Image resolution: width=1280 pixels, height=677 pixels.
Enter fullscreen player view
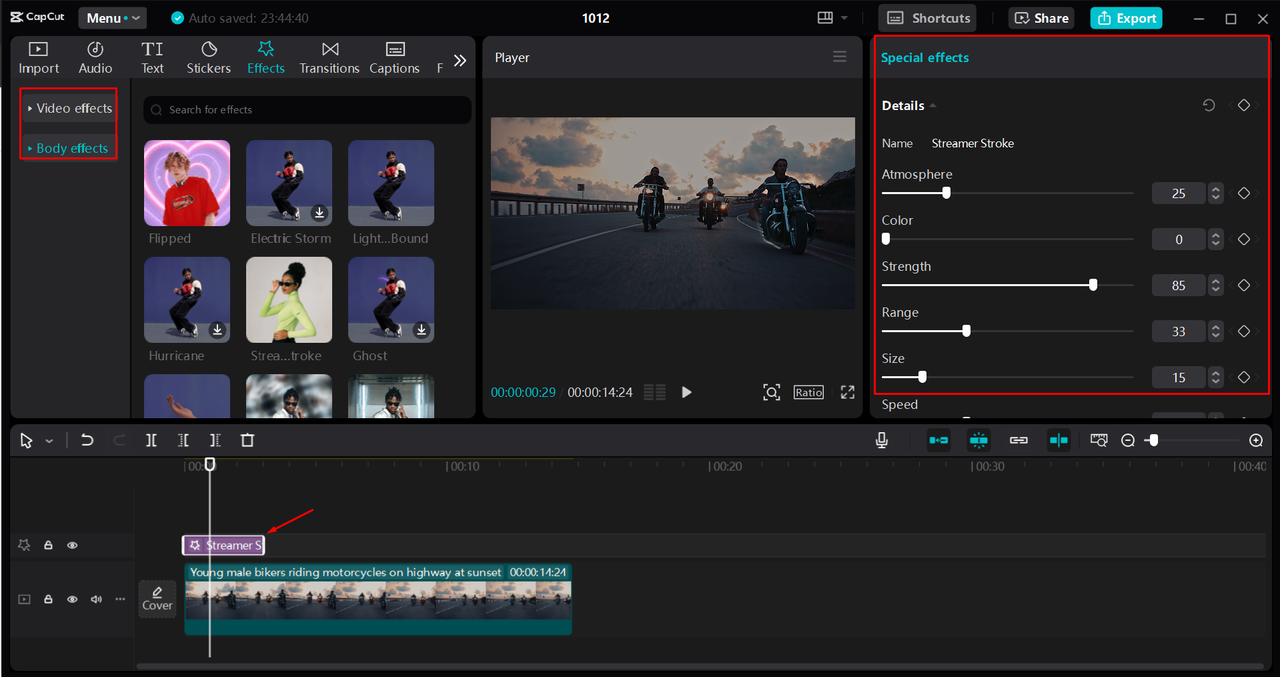click(848, 392)
